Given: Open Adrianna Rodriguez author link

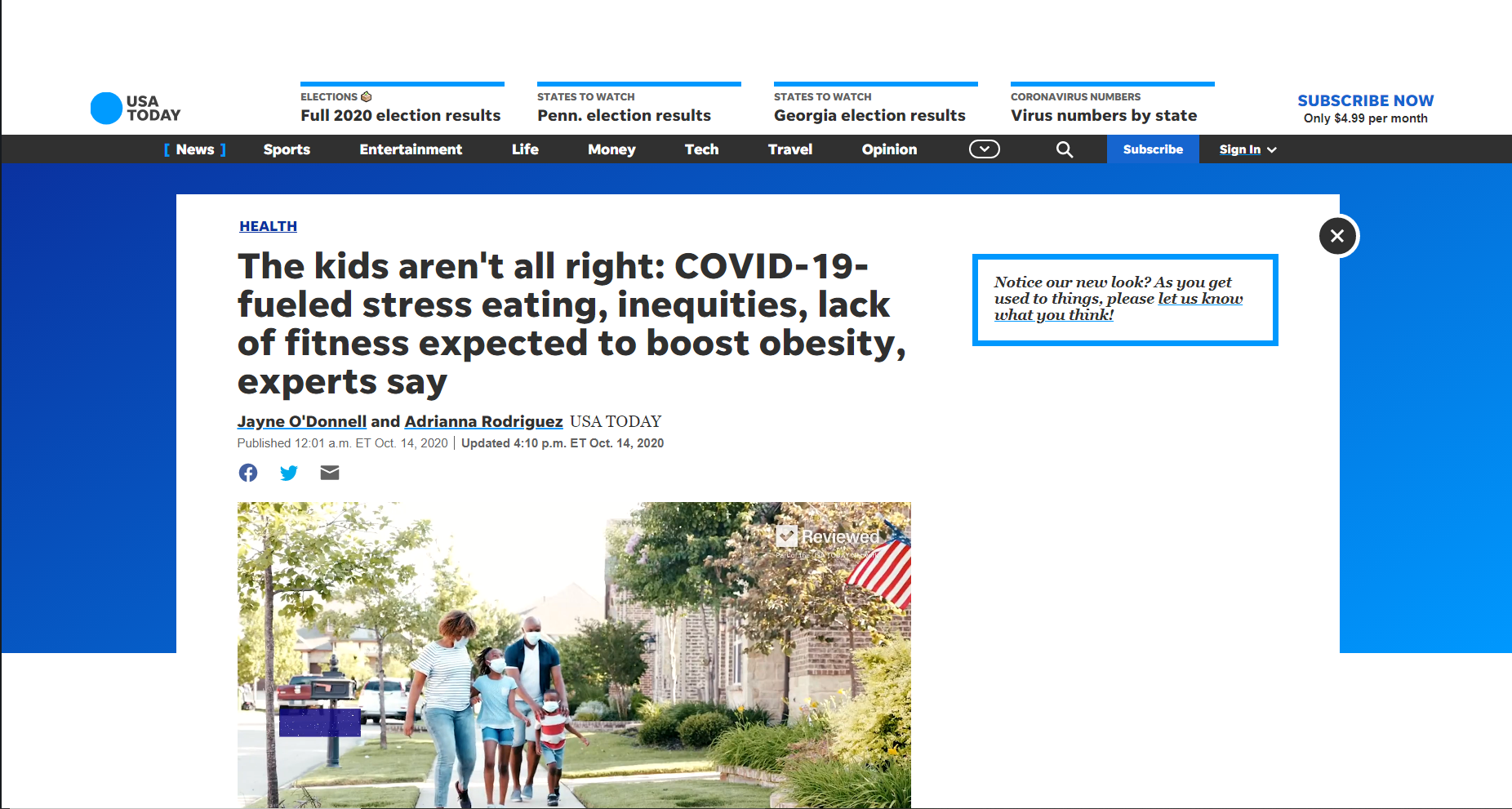Looking at the screenshot, I should click(483, 421).
